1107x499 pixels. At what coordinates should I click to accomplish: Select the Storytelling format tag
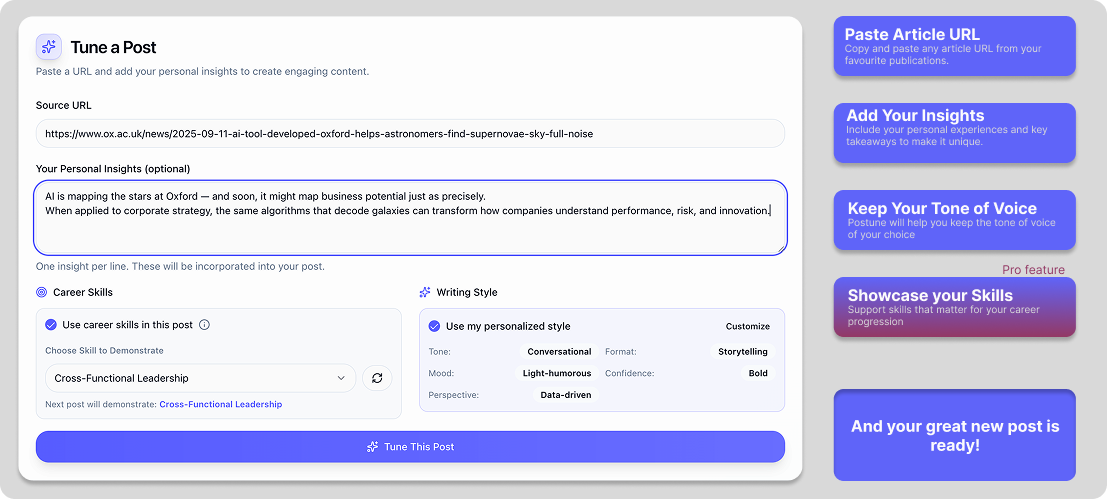pos(742,352)
